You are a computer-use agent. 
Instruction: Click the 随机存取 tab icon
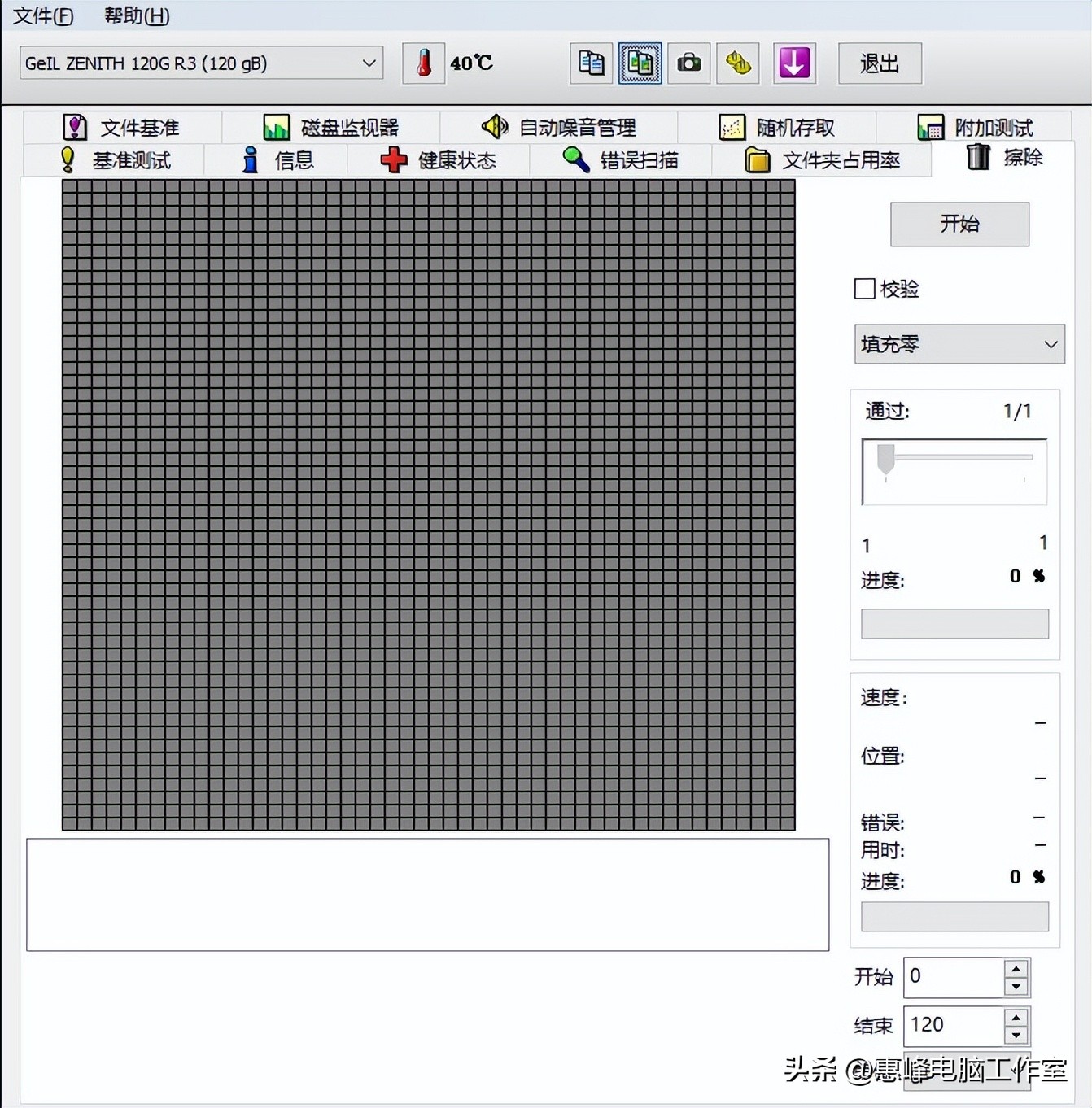pos(732,127)
